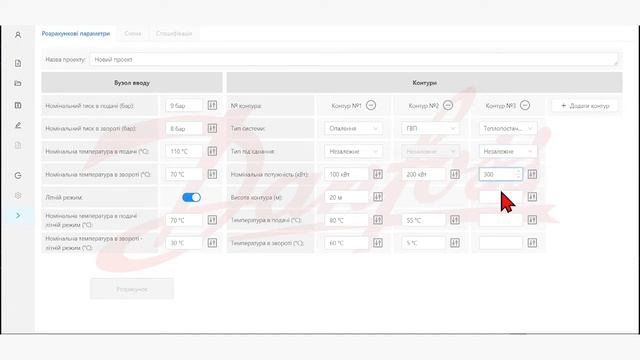Click the 9 бар supply pressure field

coord(184,106)
